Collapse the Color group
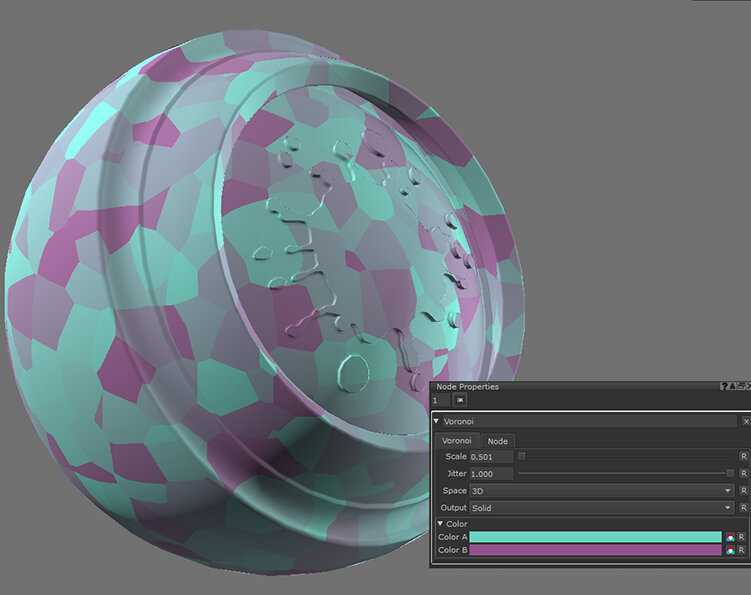This screenshot has width=751, height=595. click(440, 524)
